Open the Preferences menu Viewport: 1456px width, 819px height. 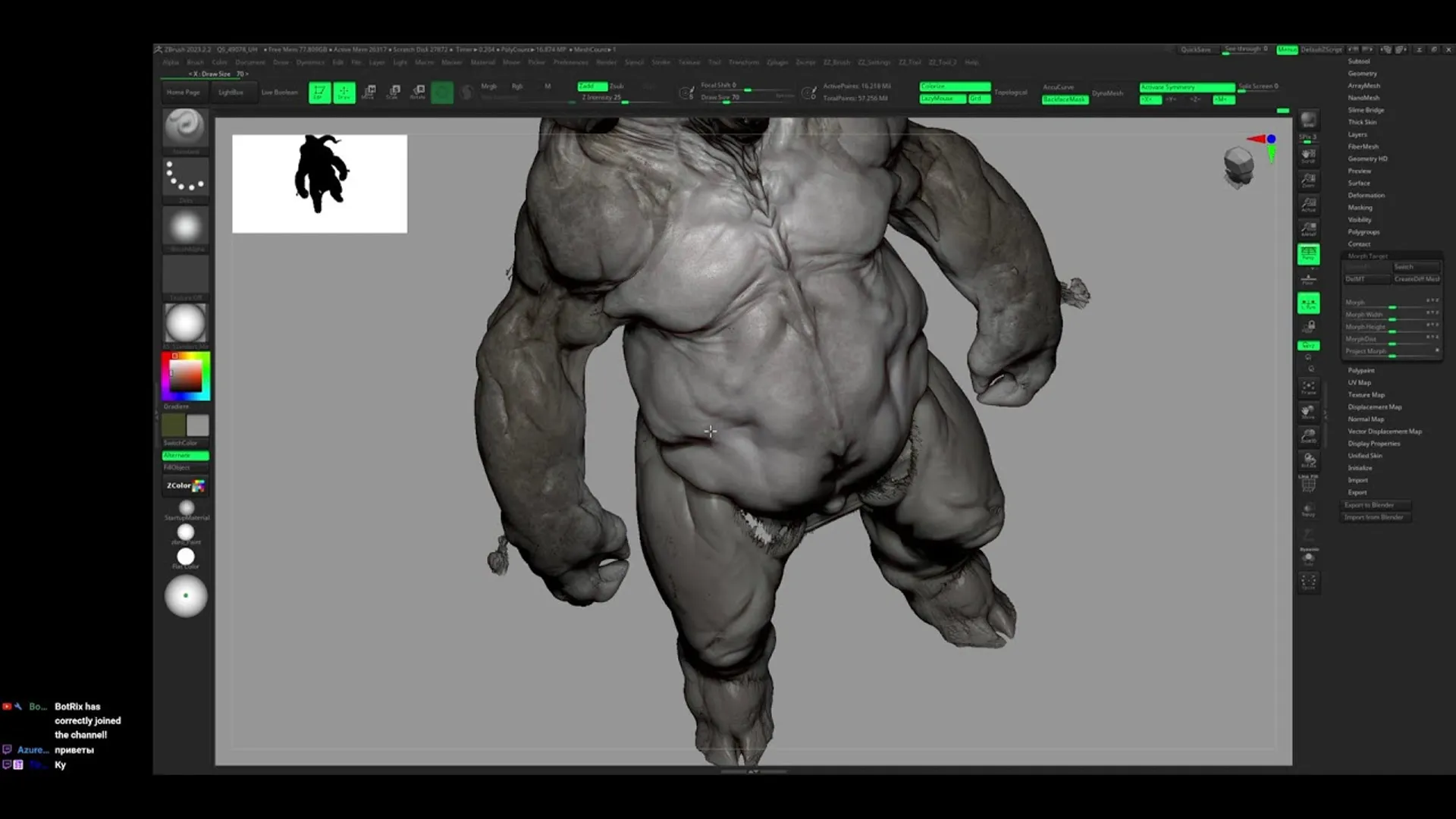(570, 62)
